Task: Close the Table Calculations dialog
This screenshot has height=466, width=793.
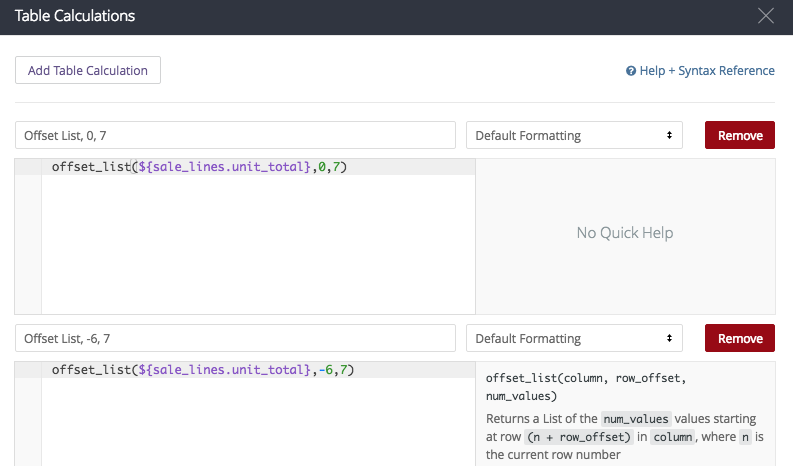Action: [x=766, y=16]
